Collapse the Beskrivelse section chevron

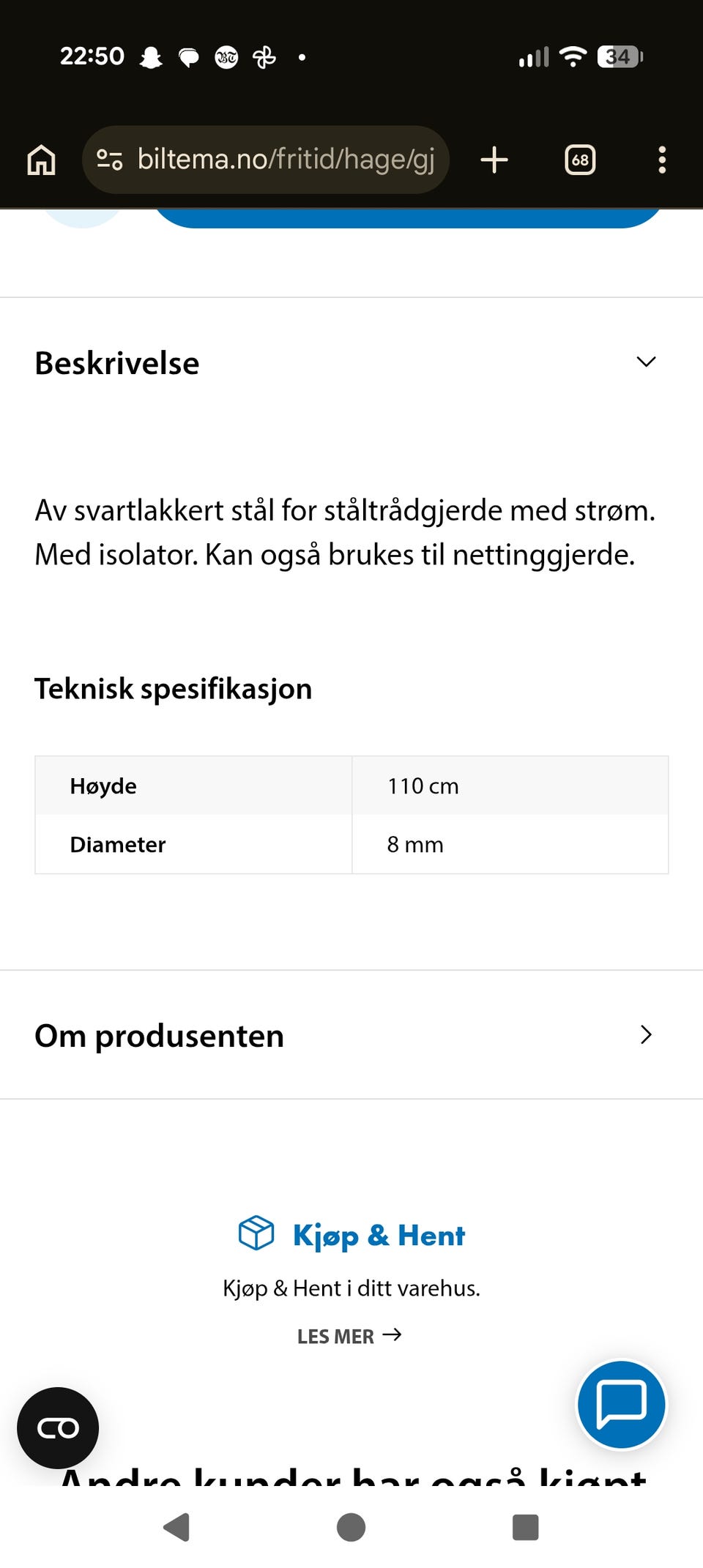coord(646,362)
